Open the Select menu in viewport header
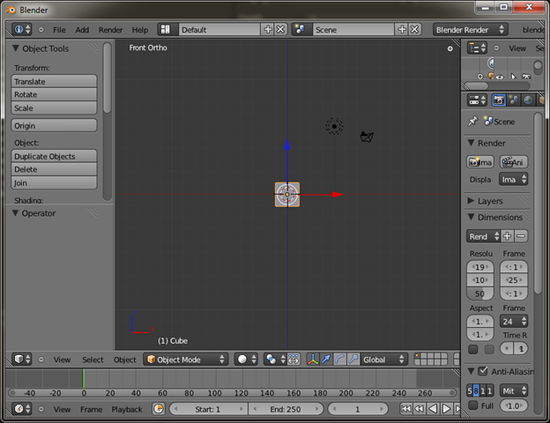 pyautogui.click(x=93, y=360)
